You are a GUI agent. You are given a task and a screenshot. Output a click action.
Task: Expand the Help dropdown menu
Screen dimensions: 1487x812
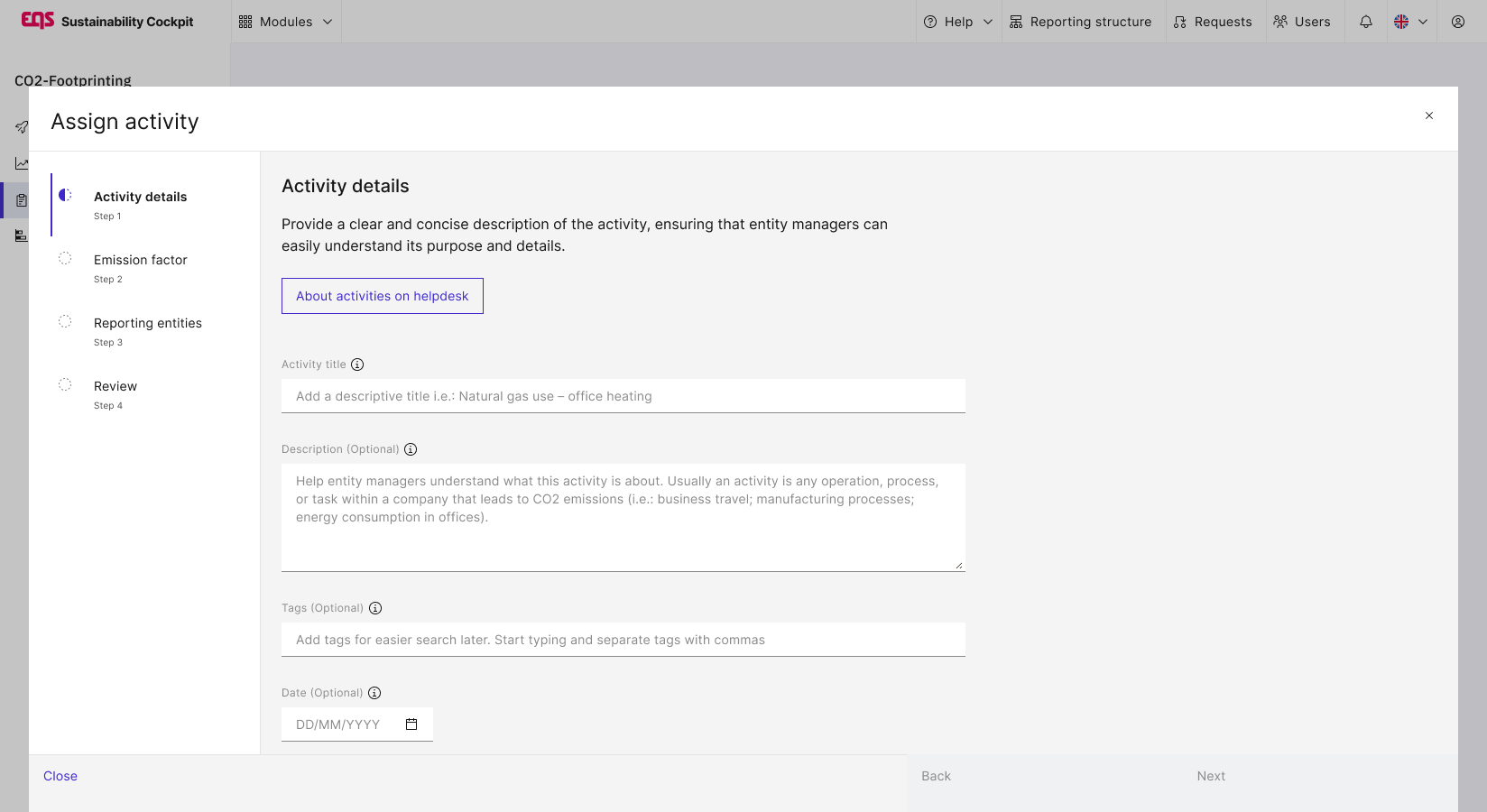958,22
